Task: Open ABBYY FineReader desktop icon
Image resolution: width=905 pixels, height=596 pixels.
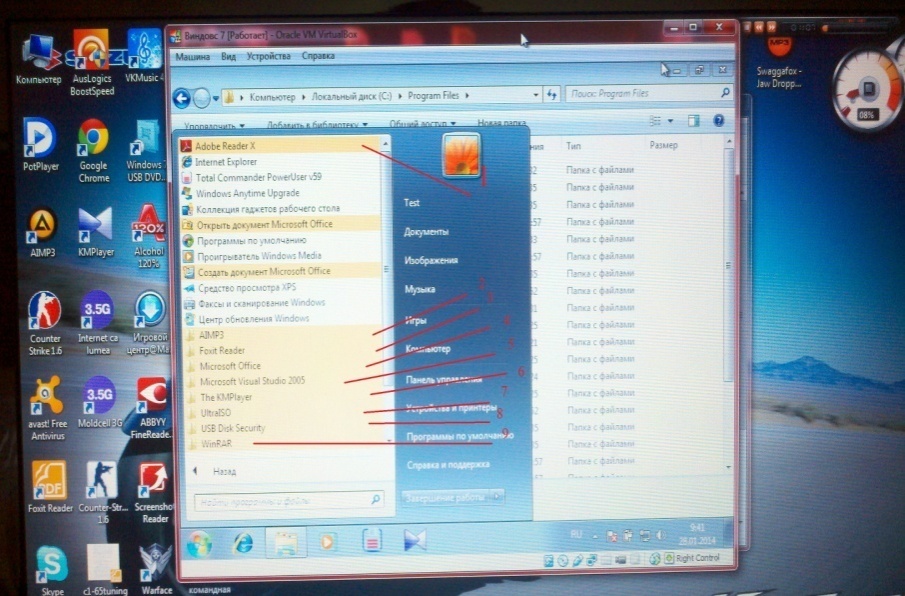Action: 151,408
